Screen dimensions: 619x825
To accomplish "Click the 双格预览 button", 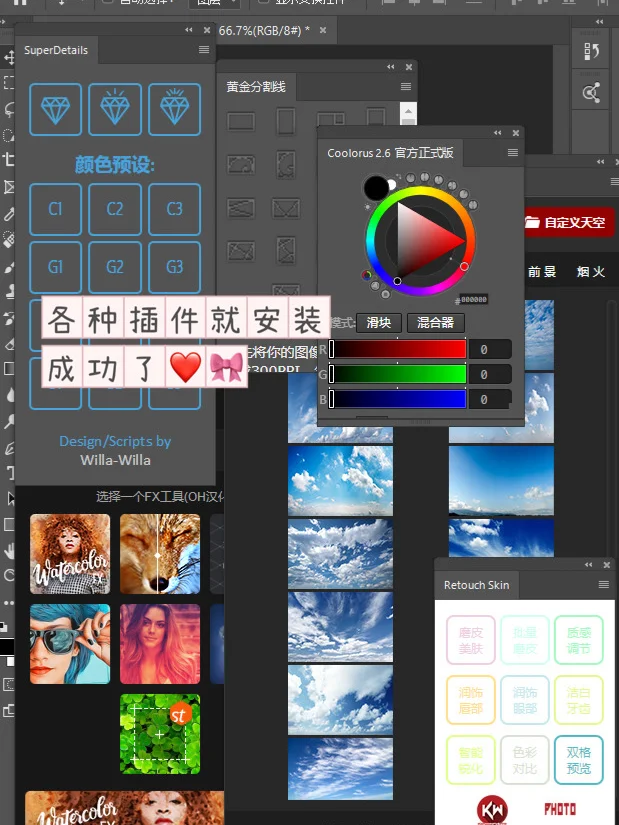I will pos(578,760).
